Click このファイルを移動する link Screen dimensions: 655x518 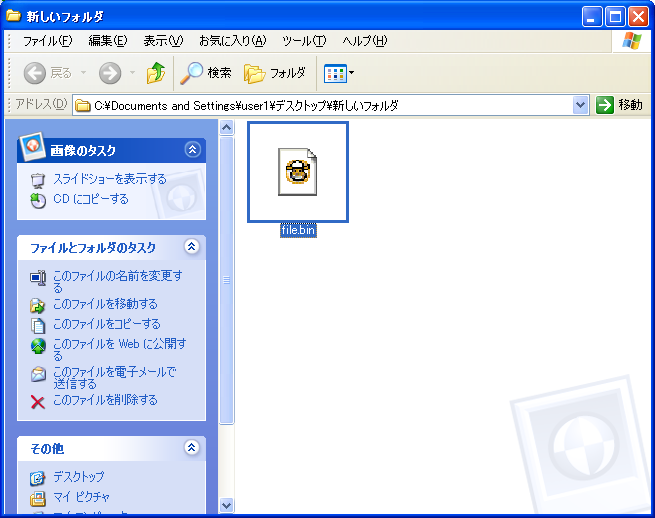click(105, 304)
